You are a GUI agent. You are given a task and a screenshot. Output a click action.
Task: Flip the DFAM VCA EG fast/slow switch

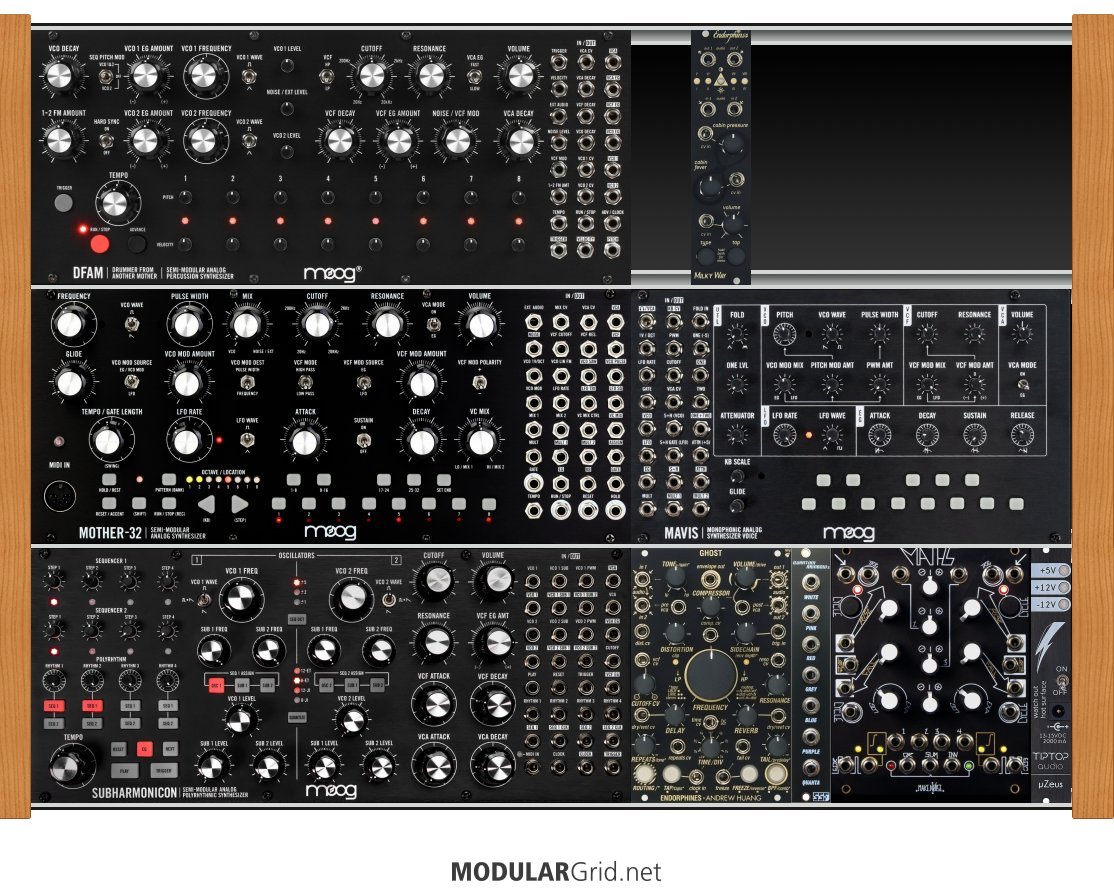[475, 76]
